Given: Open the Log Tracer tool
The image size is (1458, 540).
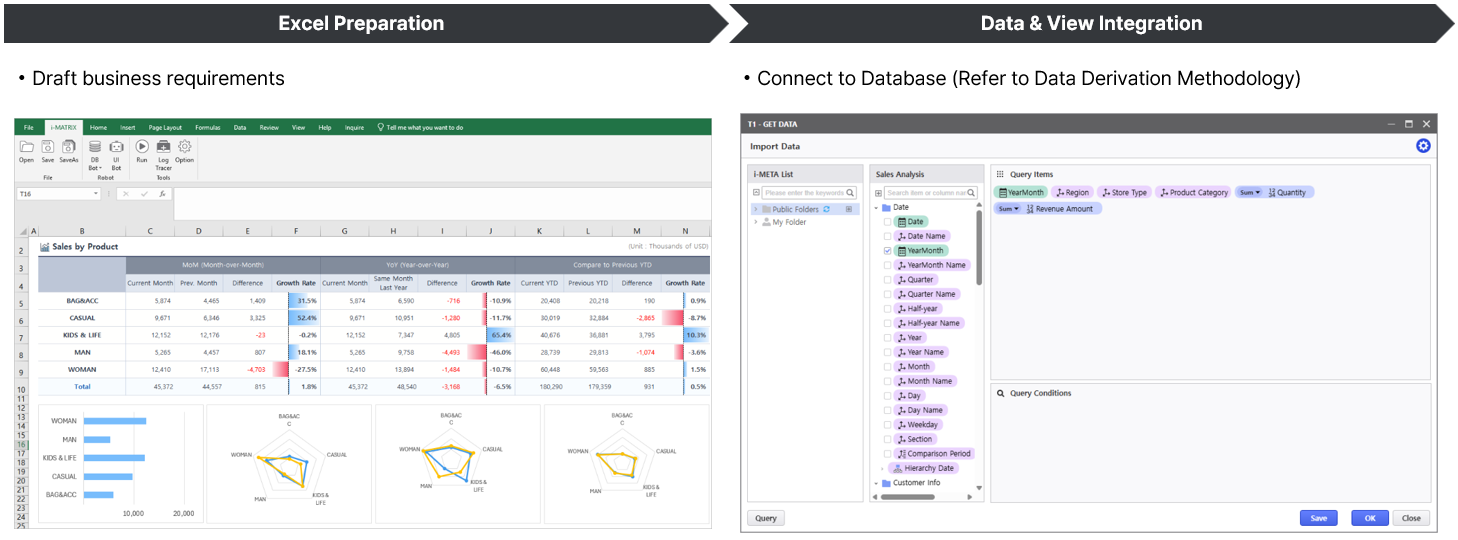Looking at the screenshot, I should tap(163, 147).
